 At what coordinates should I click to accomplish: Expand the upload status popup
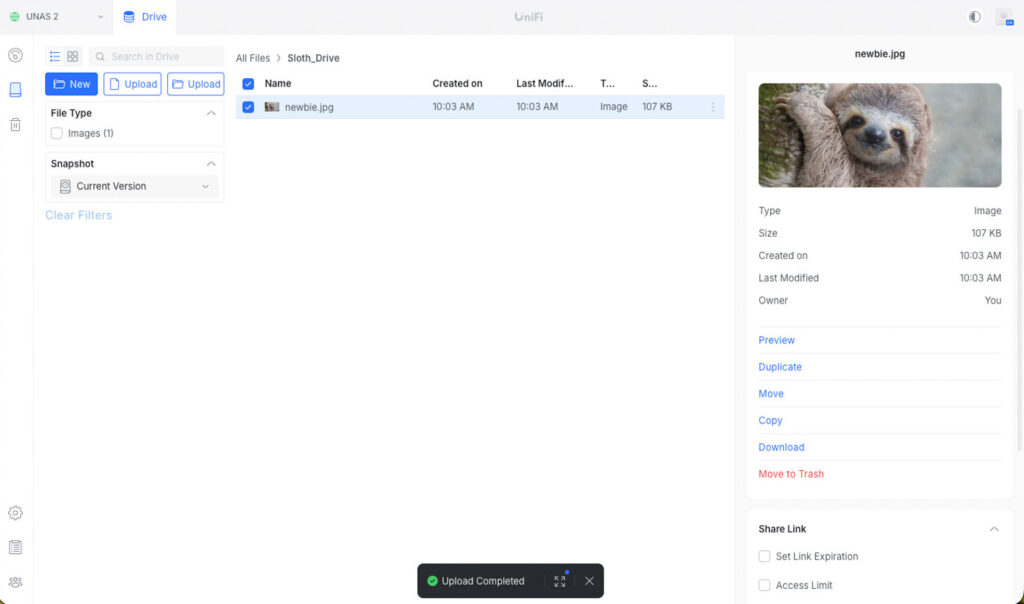[x=560, y=581]
